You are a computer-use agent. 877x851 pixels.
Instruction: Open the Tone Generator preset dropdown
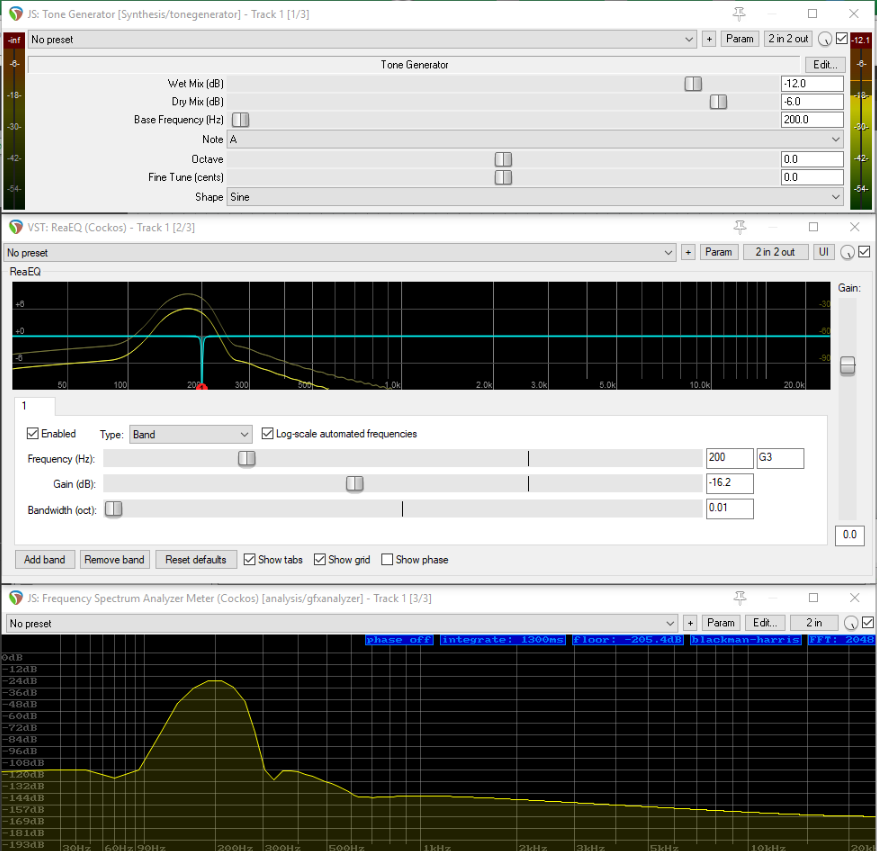pyautogui.click(x=362, y=39)
